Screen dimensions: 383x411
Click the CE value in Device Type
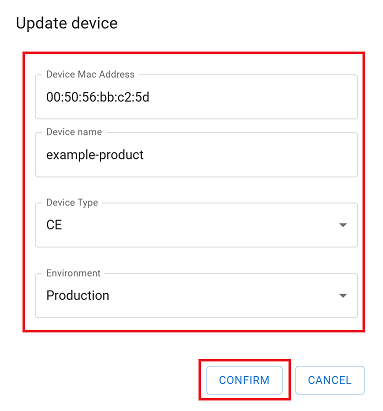click(54, 225)
